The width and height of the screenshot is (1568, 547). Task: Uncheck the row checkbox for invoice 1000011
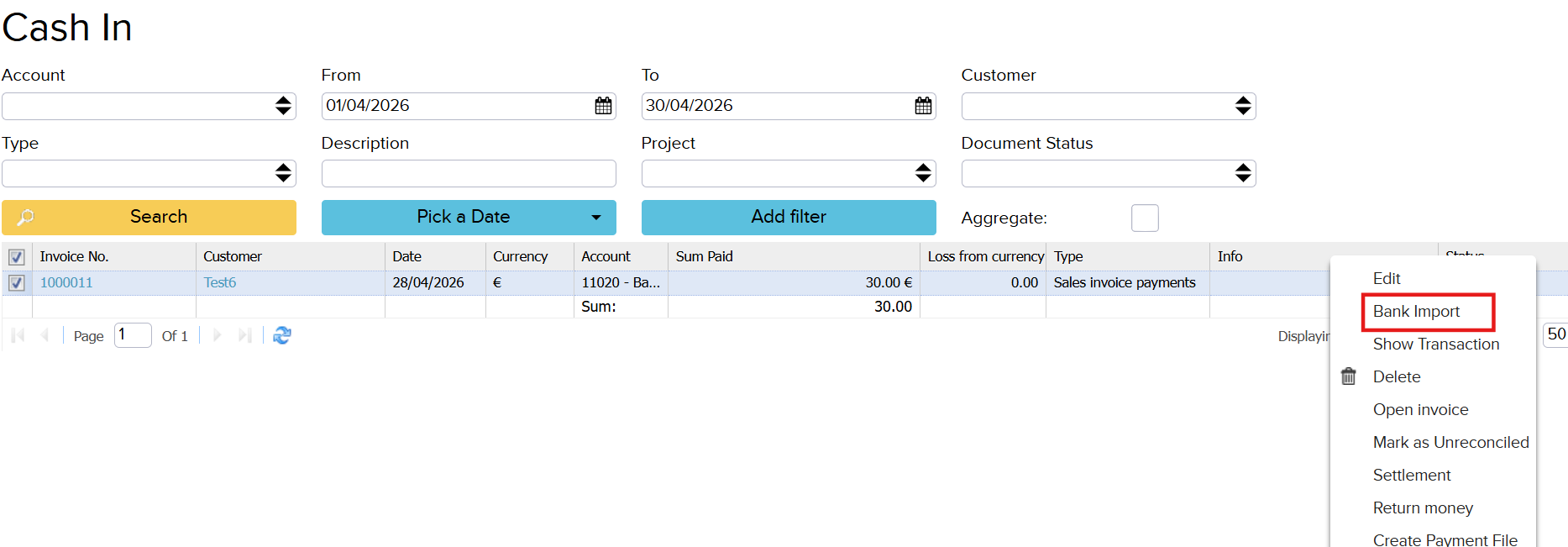(16, 283)
